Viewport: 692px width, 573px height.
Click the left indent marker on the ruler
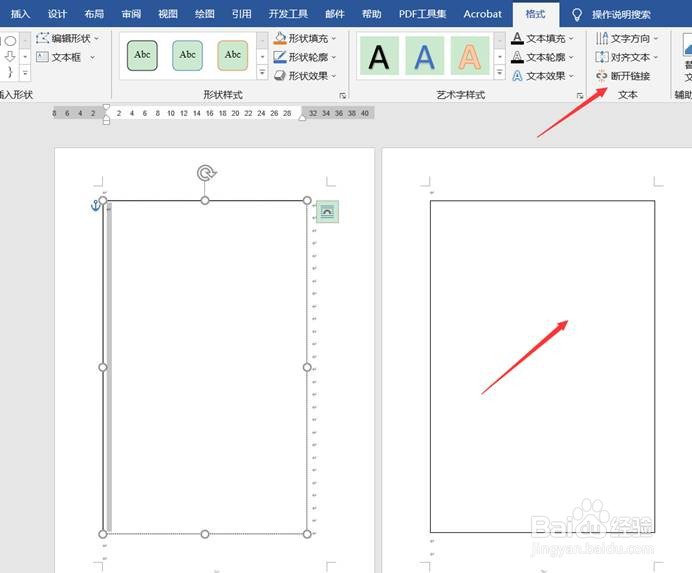[x=106, y=121]
